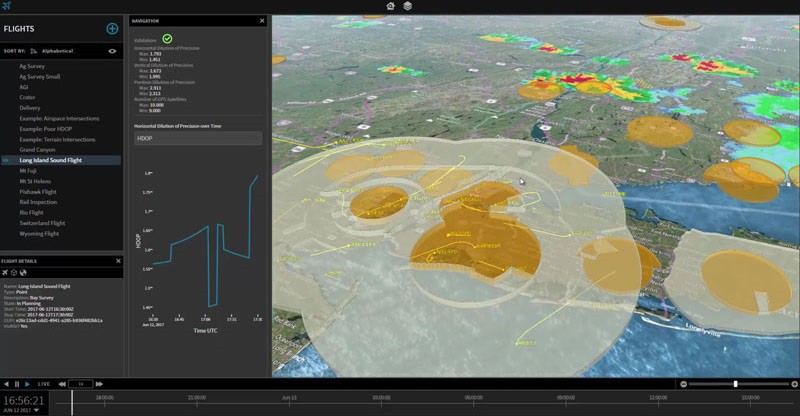Go to the home view icon
Viewport: 800px width, 416px height.
[390, 6]
